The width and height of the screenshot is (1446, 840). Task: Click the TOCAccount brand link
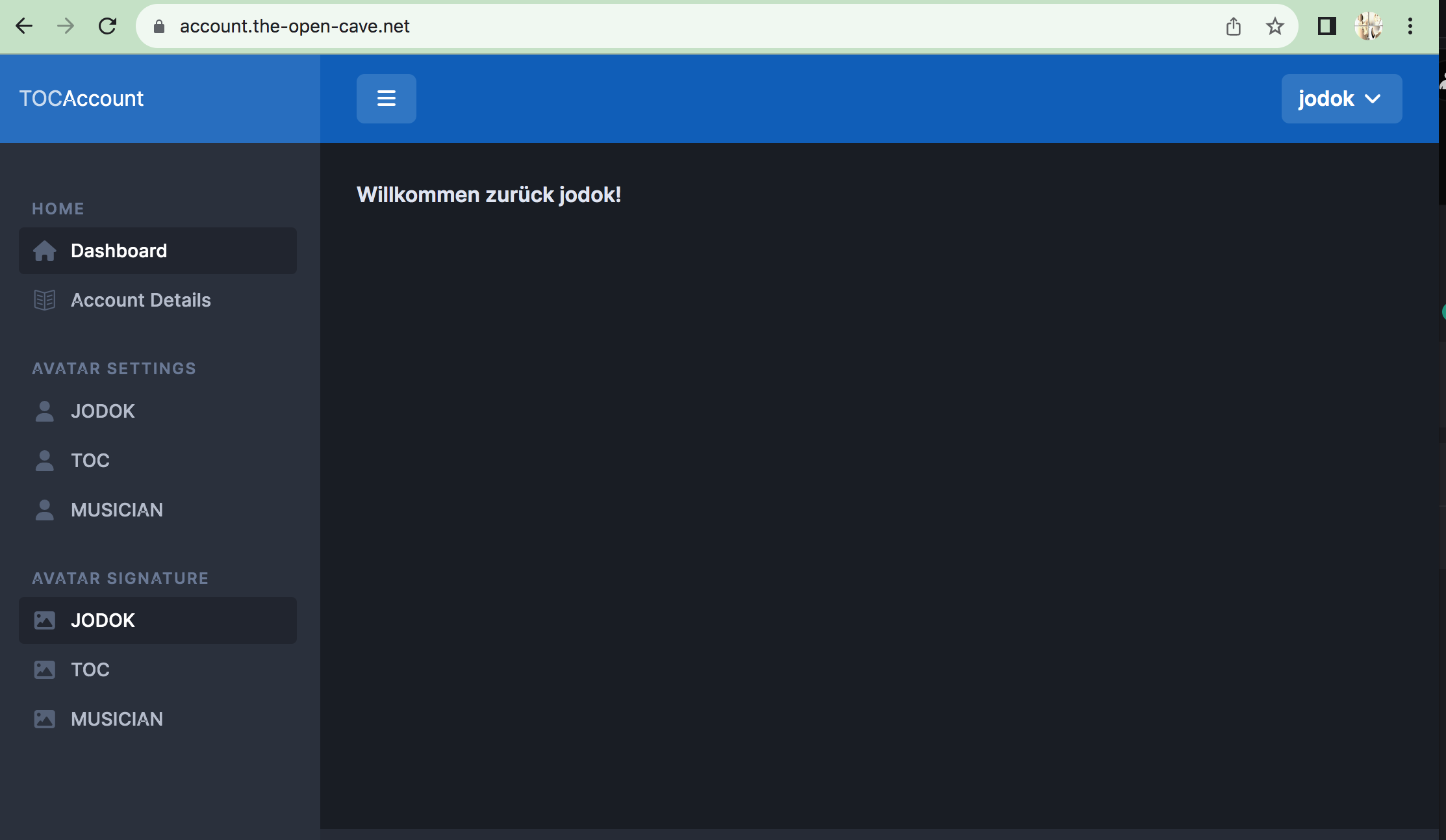[x=81, y=99]
